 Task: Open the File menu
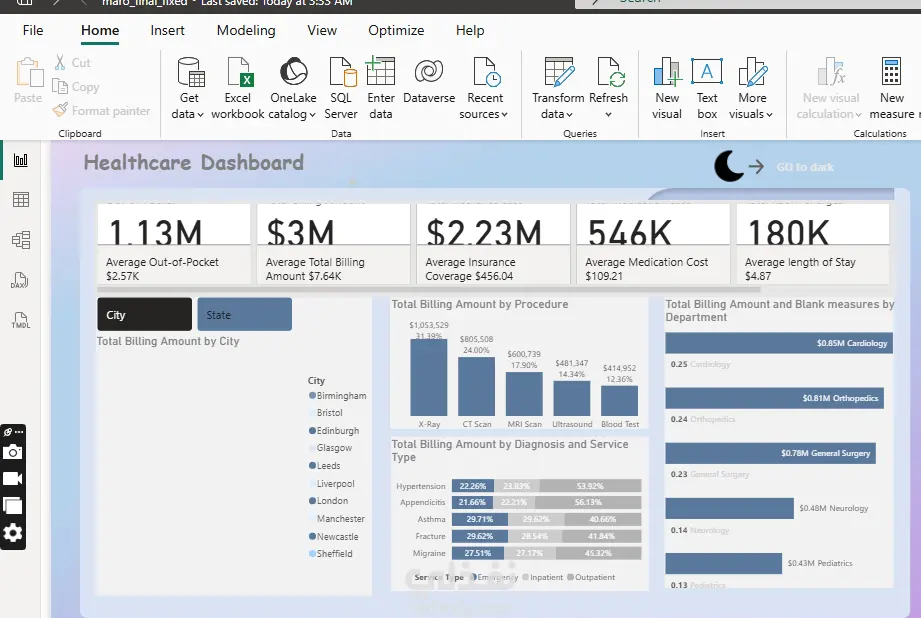click(33, 30)
